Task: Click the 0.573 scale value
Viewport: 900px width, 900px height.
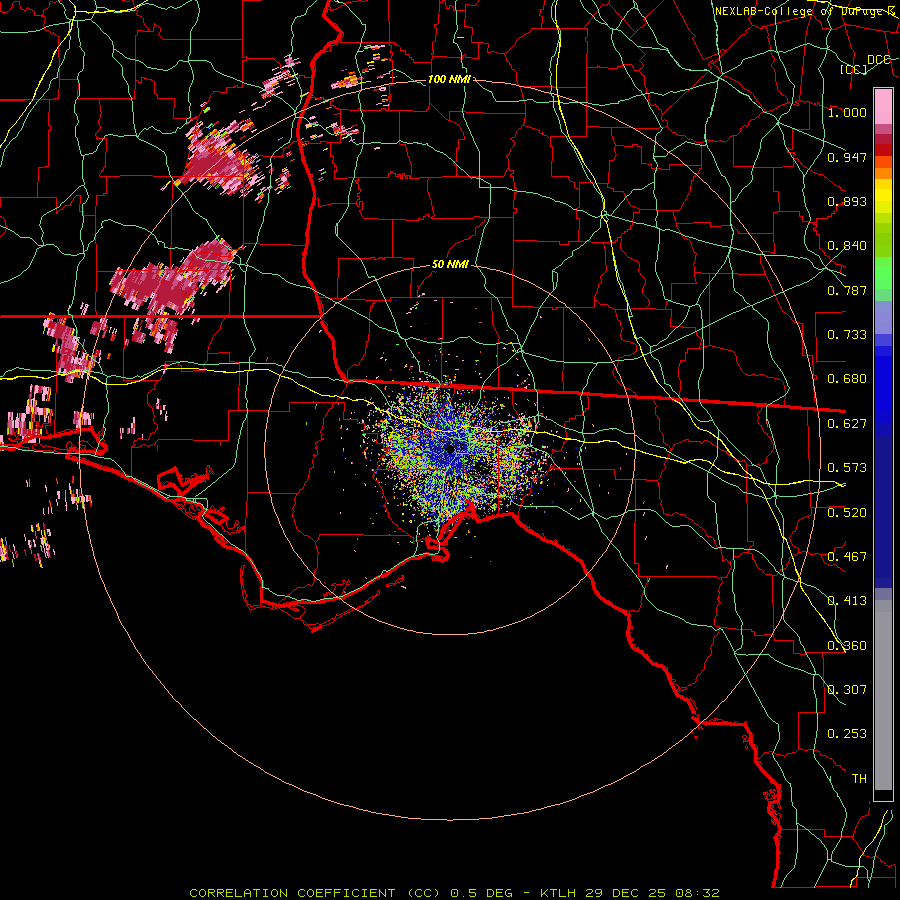Action: click(x=847, y=468)
